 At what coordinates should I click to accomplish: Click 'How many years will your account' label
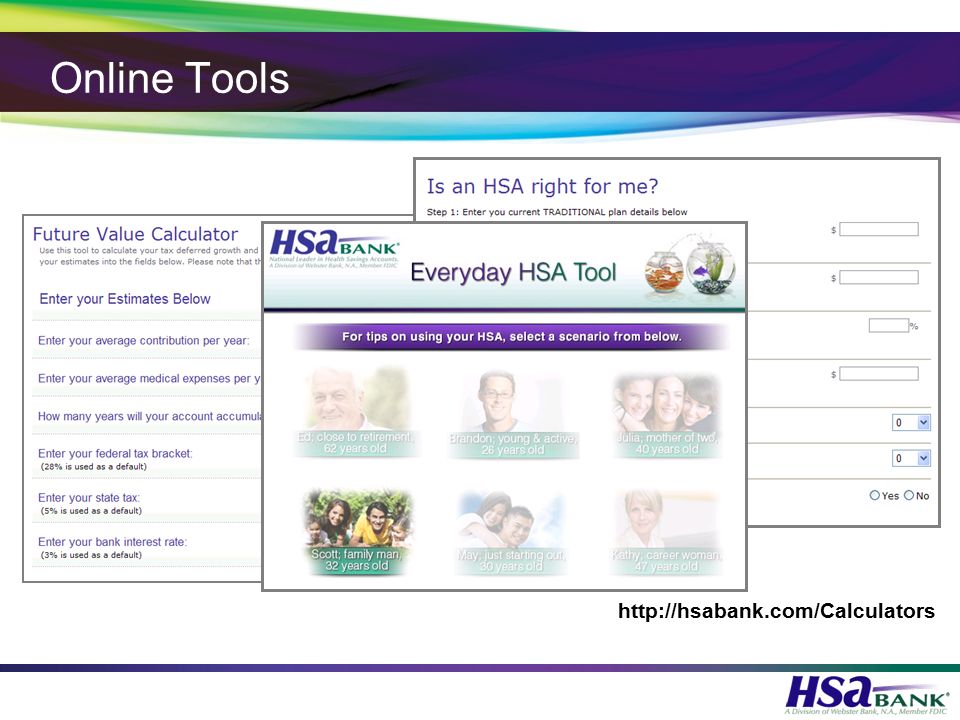(150, 416)
